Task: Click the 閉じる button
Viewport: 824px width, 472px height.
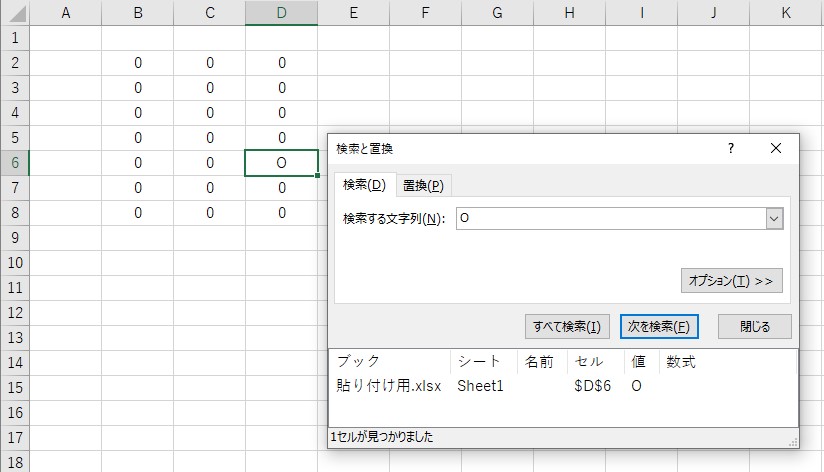Action: click(x=755, y=327)
